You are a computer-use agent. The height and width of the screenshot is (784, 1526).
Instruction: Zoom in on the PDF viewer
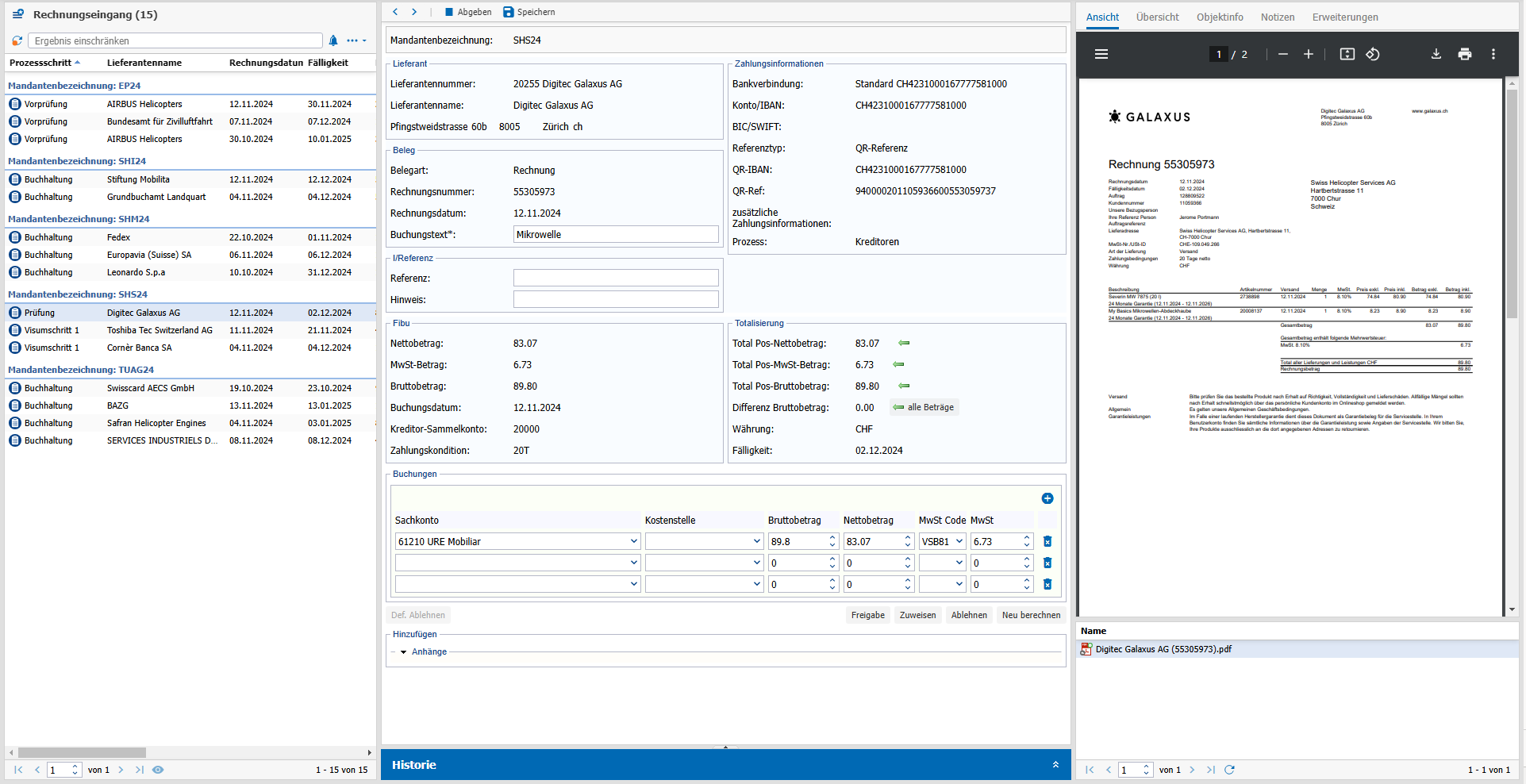click(x=1309, y=54)
